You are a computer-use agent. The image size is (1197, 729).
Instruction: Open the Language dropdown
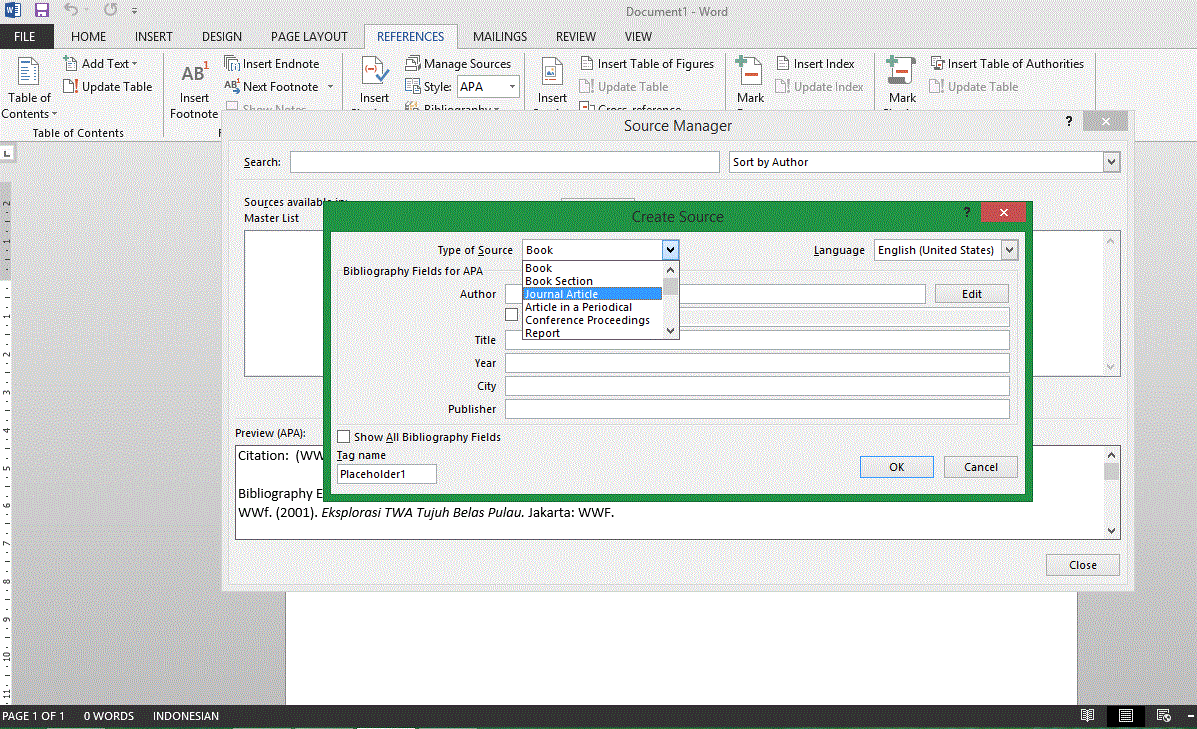[1009, 250]
